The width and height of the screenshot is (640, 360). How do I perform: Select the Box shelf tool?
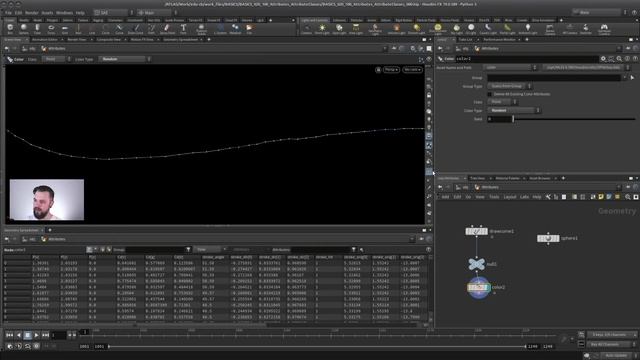(x=10, y=29)
